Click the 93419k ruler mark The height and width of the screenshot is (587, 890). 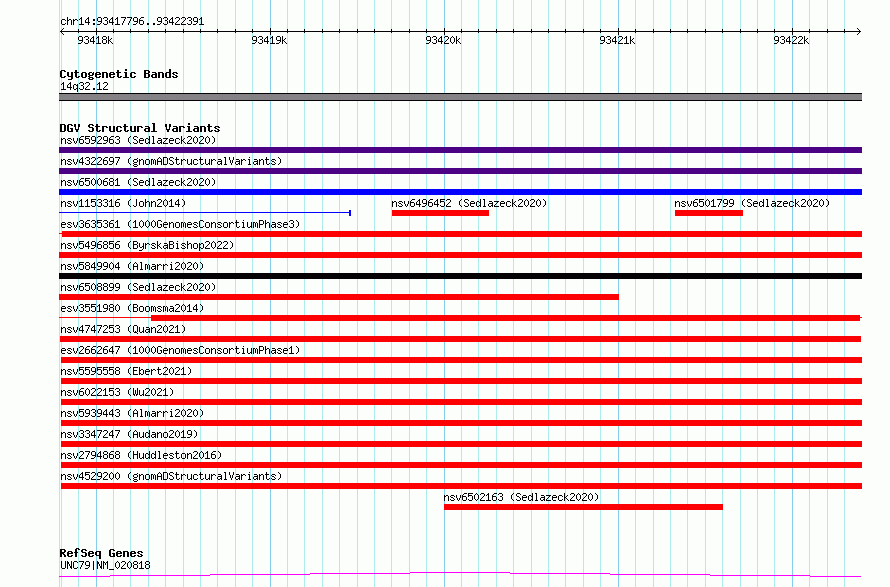tap(269, 40)
